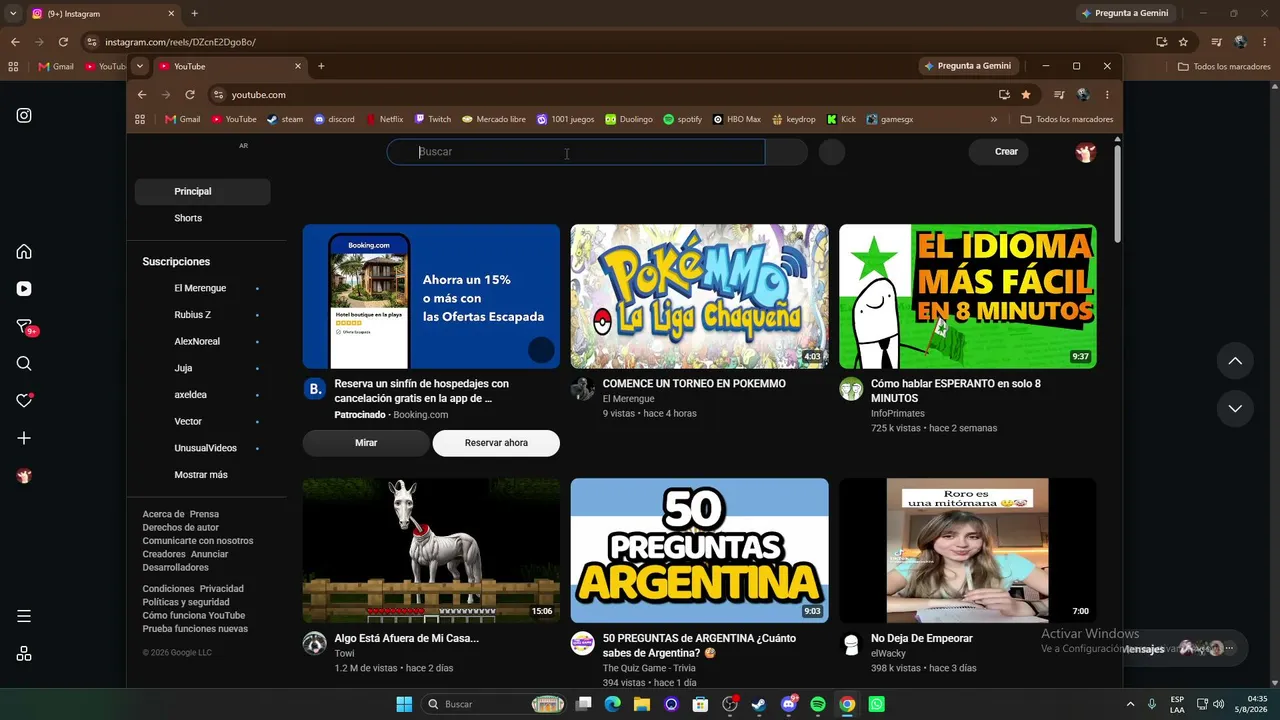Open the Instagram profile avatar in sidebar

(24, 476)
